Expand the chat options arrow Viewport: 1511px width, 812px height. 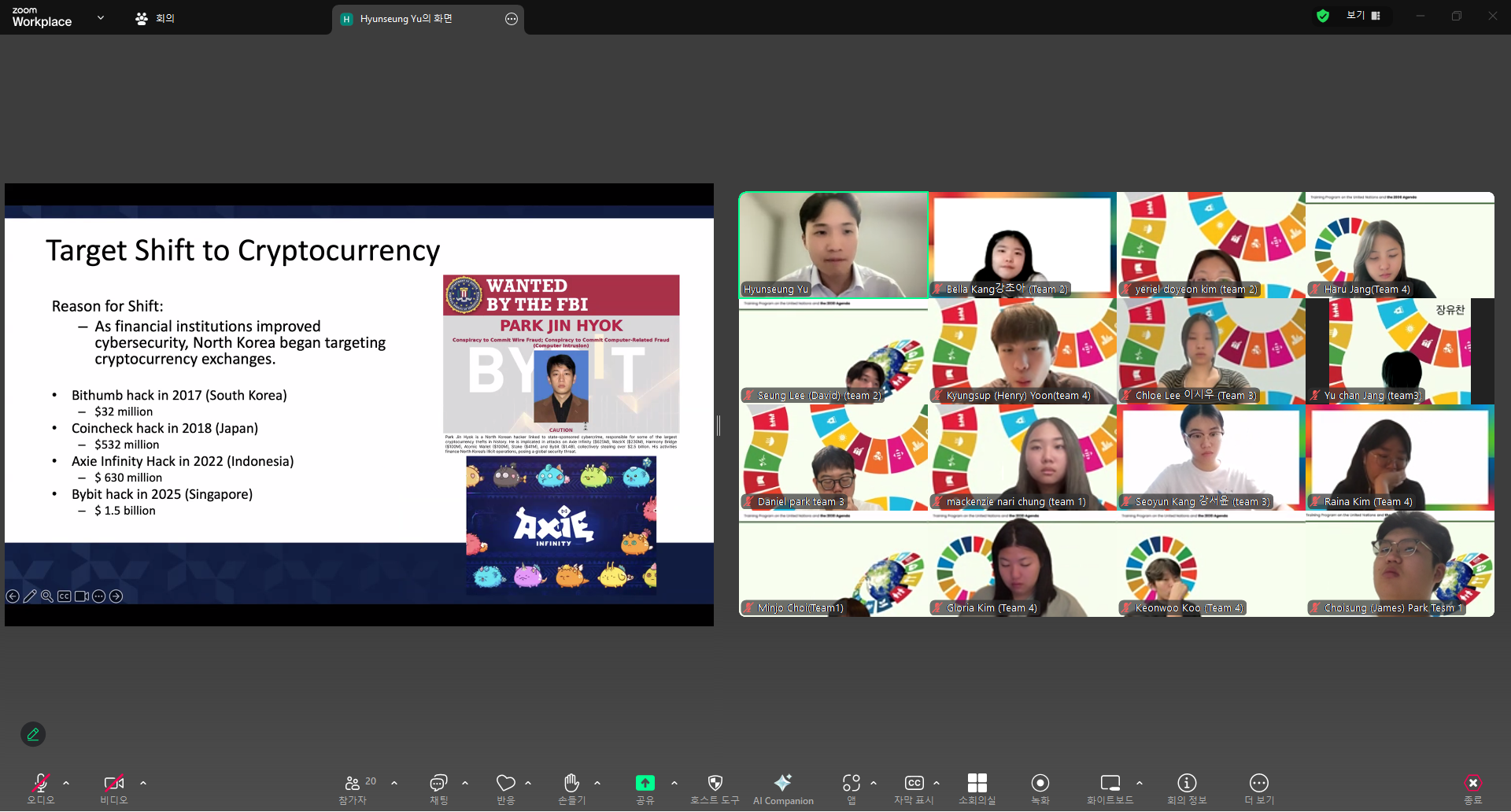(x=465, y=783)
